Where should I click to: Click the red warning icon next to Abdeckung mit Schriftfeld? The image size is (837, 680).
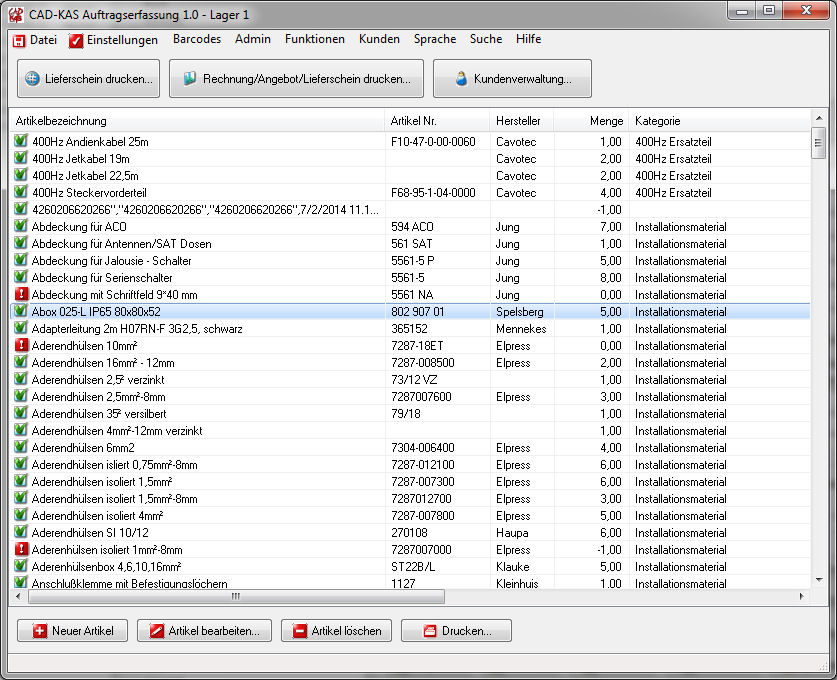[x=22, y=294]
